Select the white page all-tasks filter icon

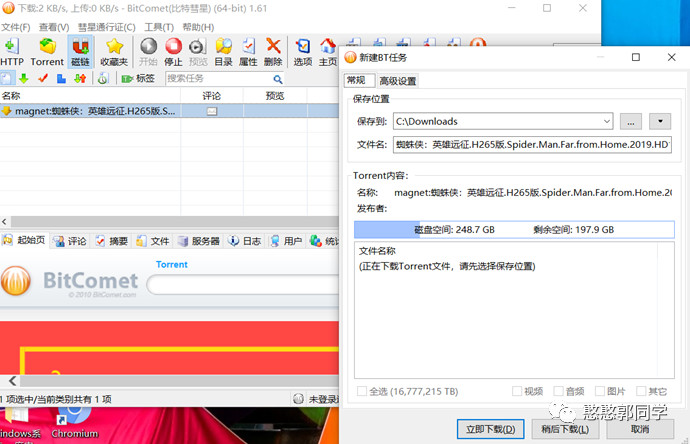pos(7,79)
